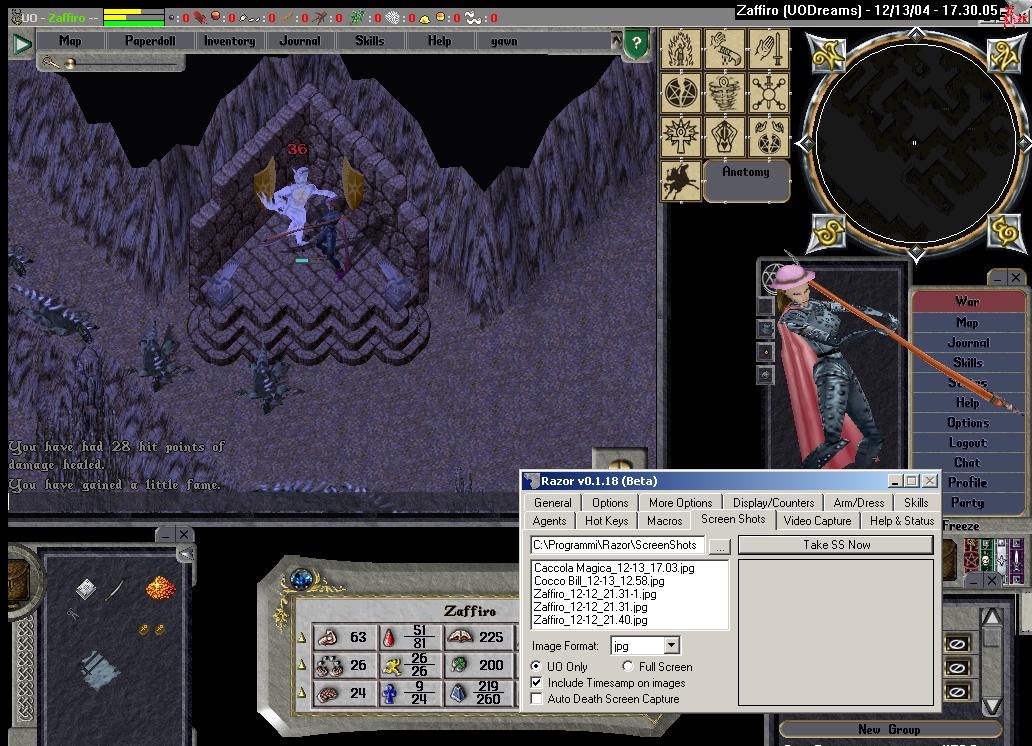This screenshot has height=746, width=1032.
Task: Click the New Group button
Action: pos(889,729)
